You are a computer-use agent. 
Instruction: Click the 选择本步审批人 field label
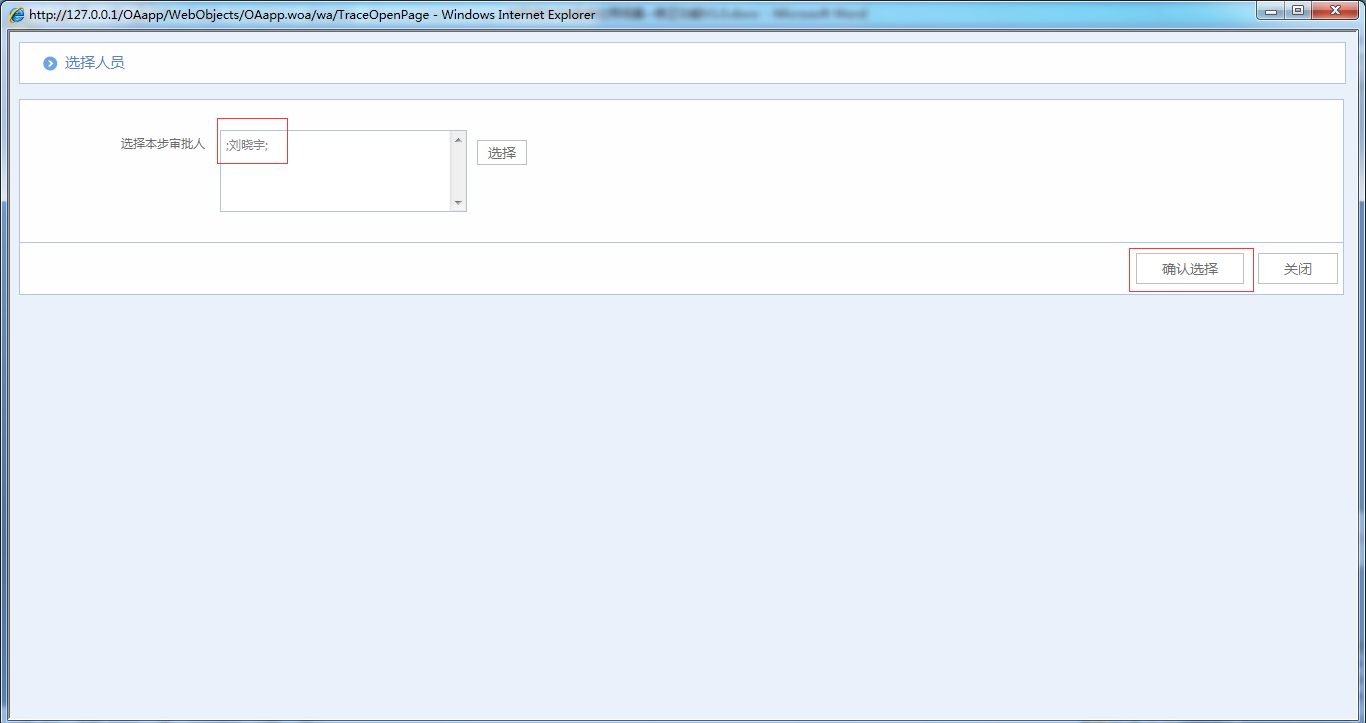(x=162, y=144)
